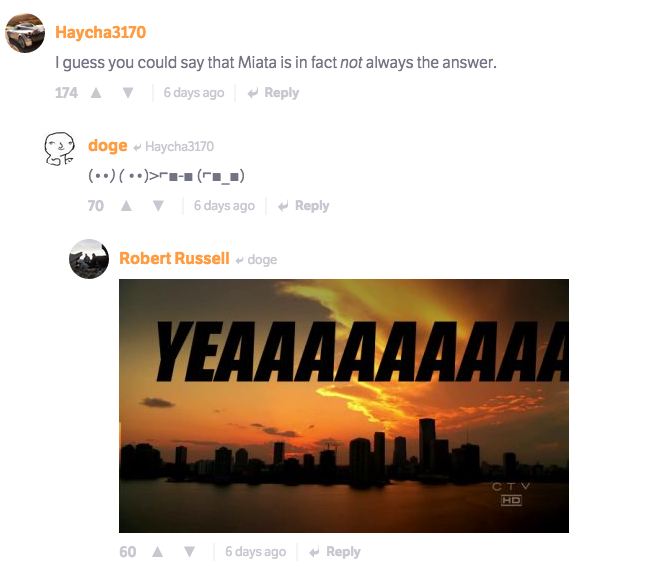Upvote doge's sunglasses emoticon reply
The image size is (654, 577).
coord(126,206)
